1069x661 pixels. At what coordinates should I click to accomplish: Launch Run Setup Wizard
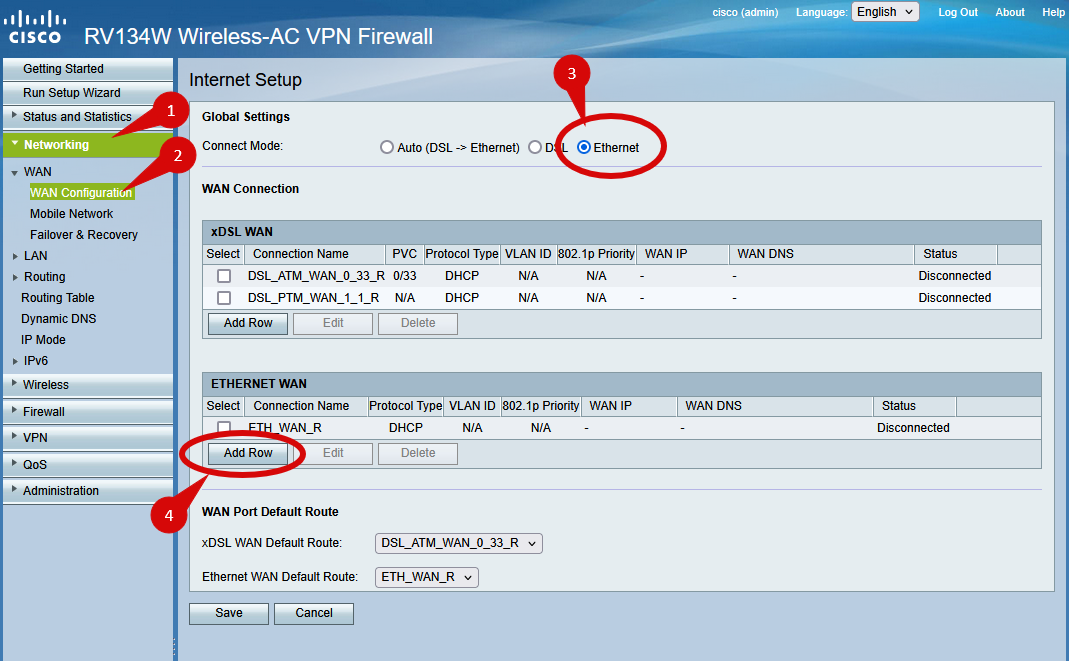[88, 93]
